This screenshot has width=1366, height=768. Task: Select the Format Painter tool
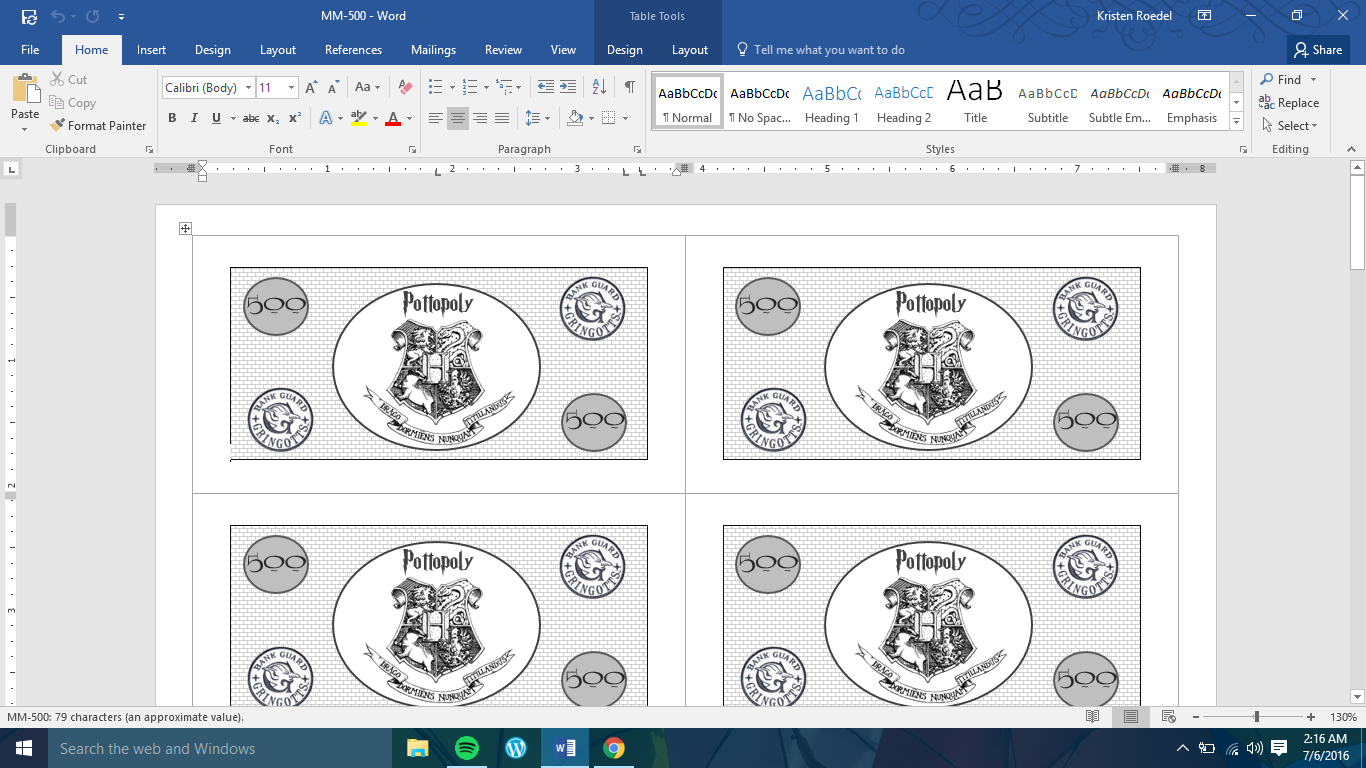tap(98, 126)
